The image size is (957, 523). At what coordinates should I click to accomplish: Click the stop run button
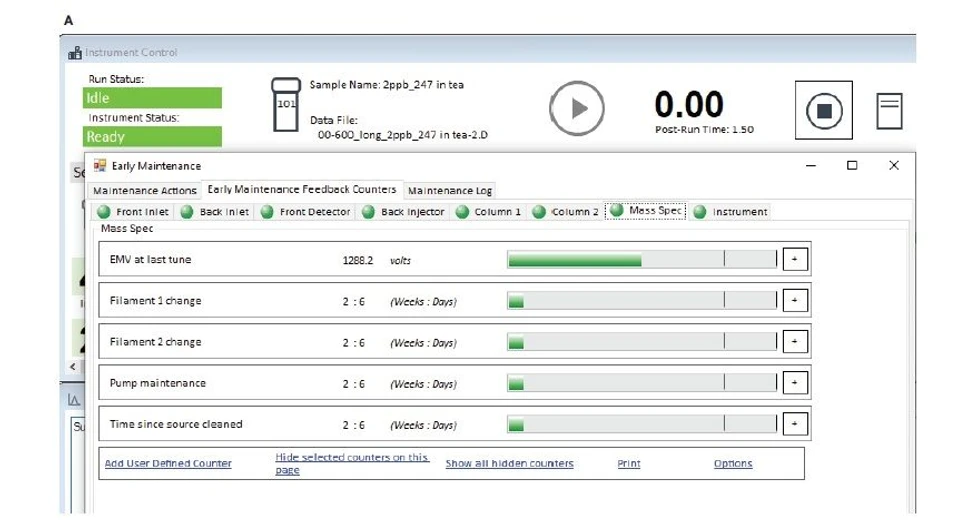pyautogui.click(x=823, y=110)
